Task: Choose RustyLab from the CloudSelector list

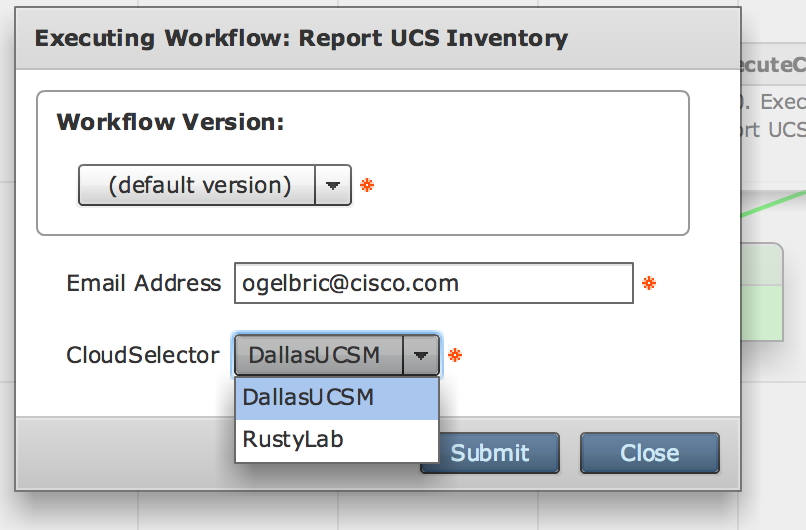Action: tap(337, 440)
